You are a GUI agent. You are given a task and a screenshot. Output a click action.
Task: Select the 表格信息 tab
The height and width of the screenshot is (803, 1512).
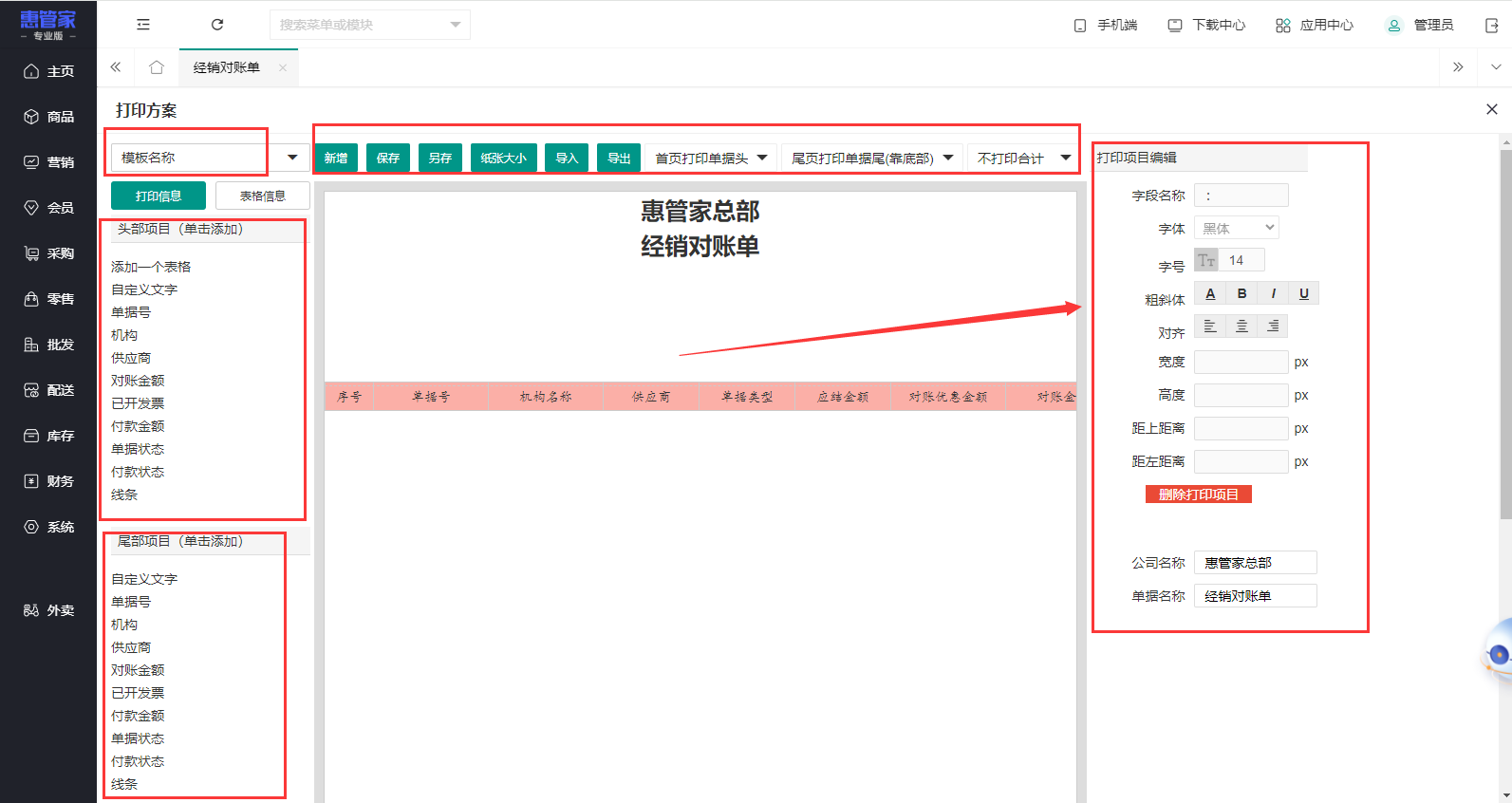pyautogui.click(x=263, y=196)
